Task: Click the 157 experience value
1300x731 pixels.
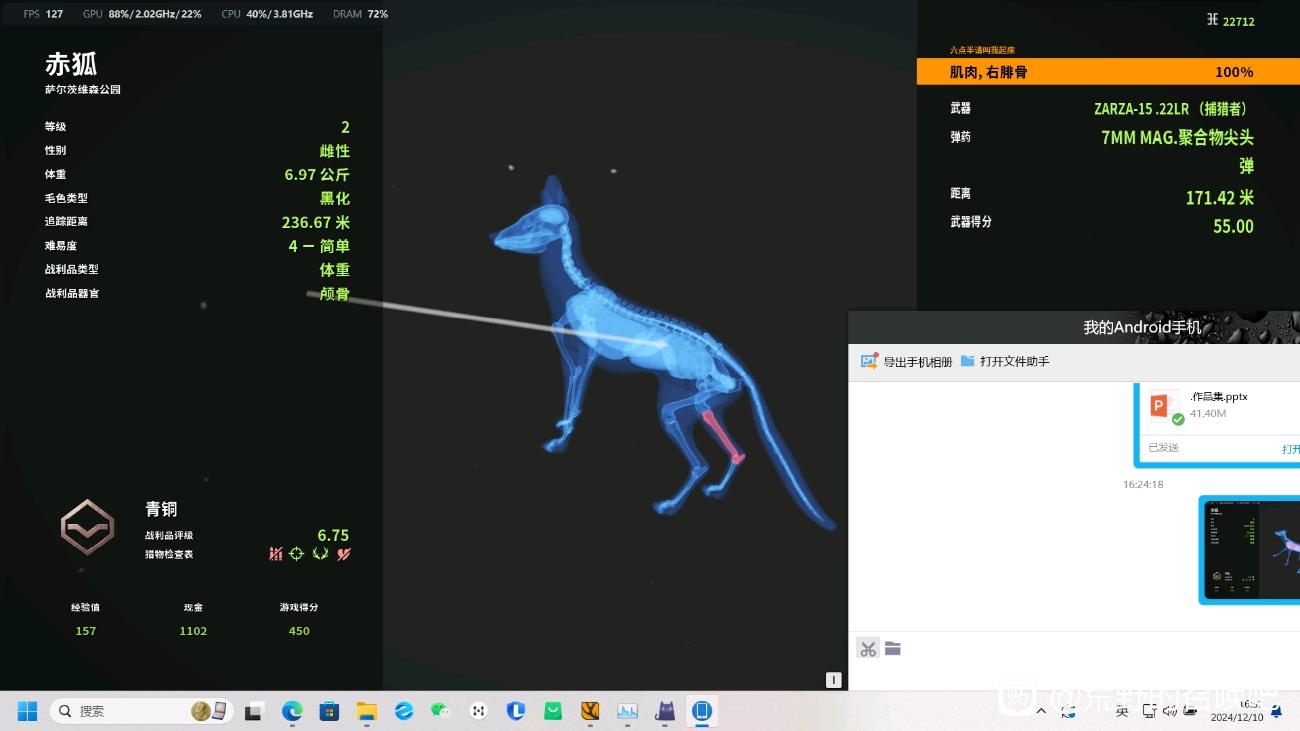Action: coord(86,631)
